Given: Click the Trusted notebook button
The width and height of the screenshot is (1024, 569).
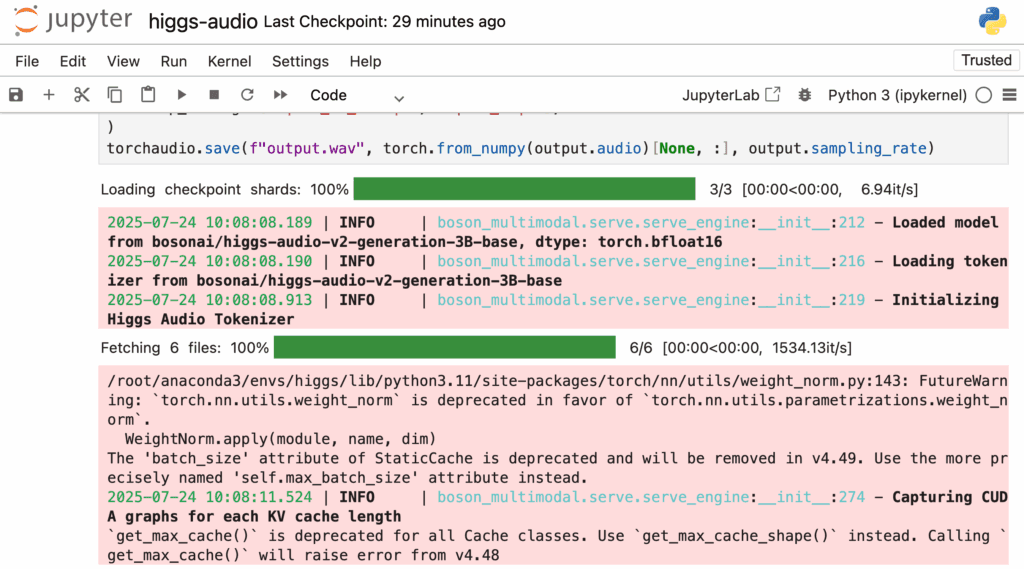Looking at the screenshot, I should point(986,60).
